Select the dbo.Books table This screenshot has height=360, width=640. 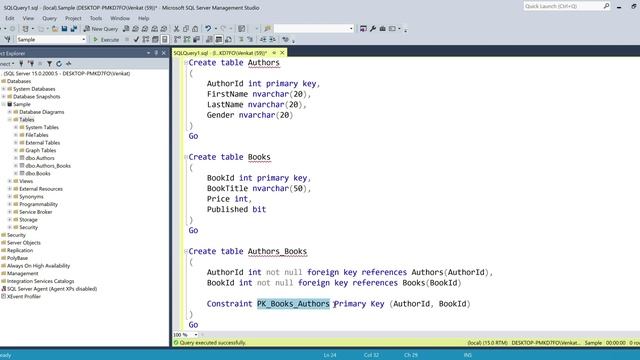click(38, 173)
